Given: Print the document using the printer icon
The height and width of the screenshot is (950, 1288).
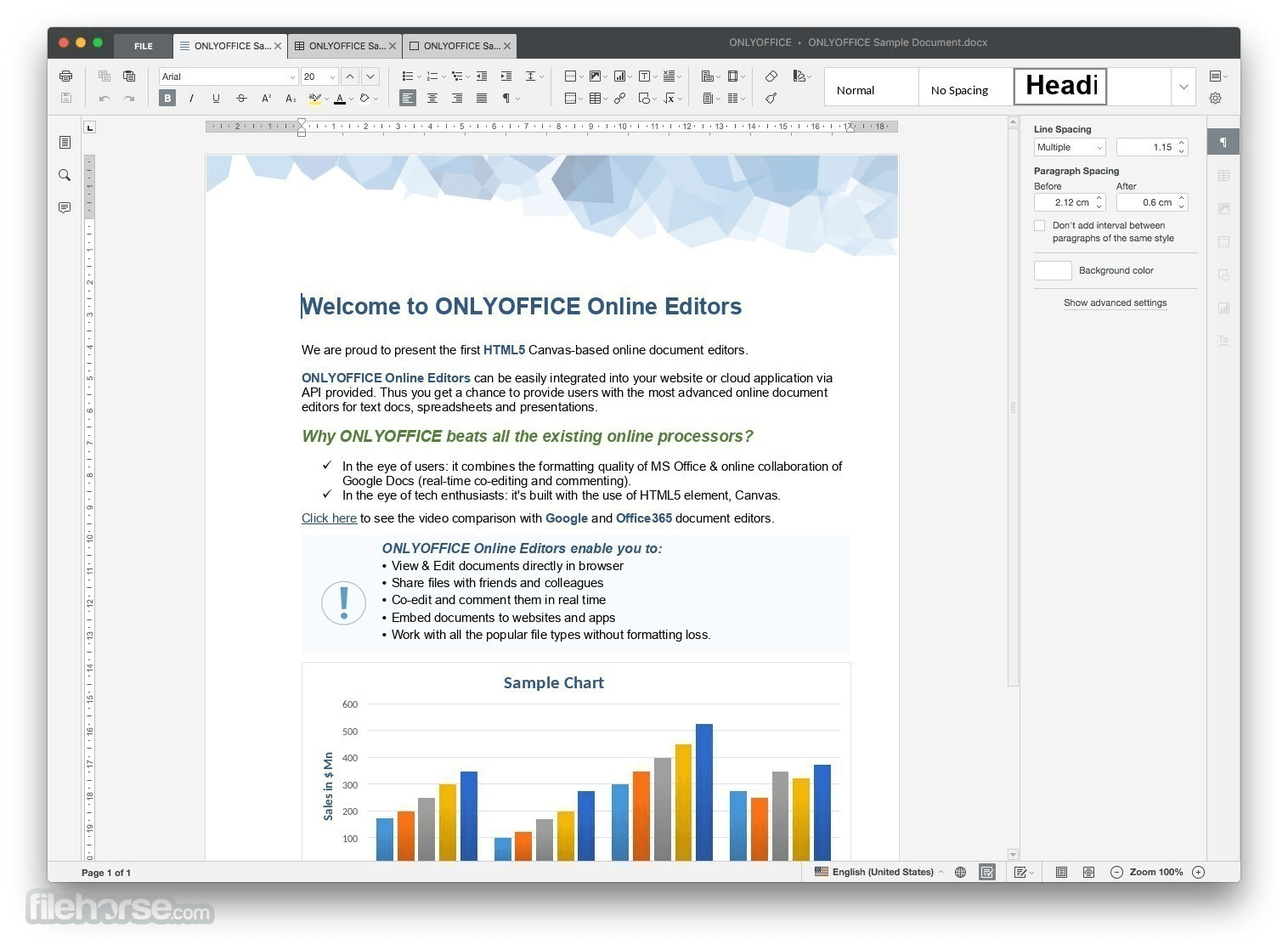Looking at the screenshot, I should click(x=66, y=76).
